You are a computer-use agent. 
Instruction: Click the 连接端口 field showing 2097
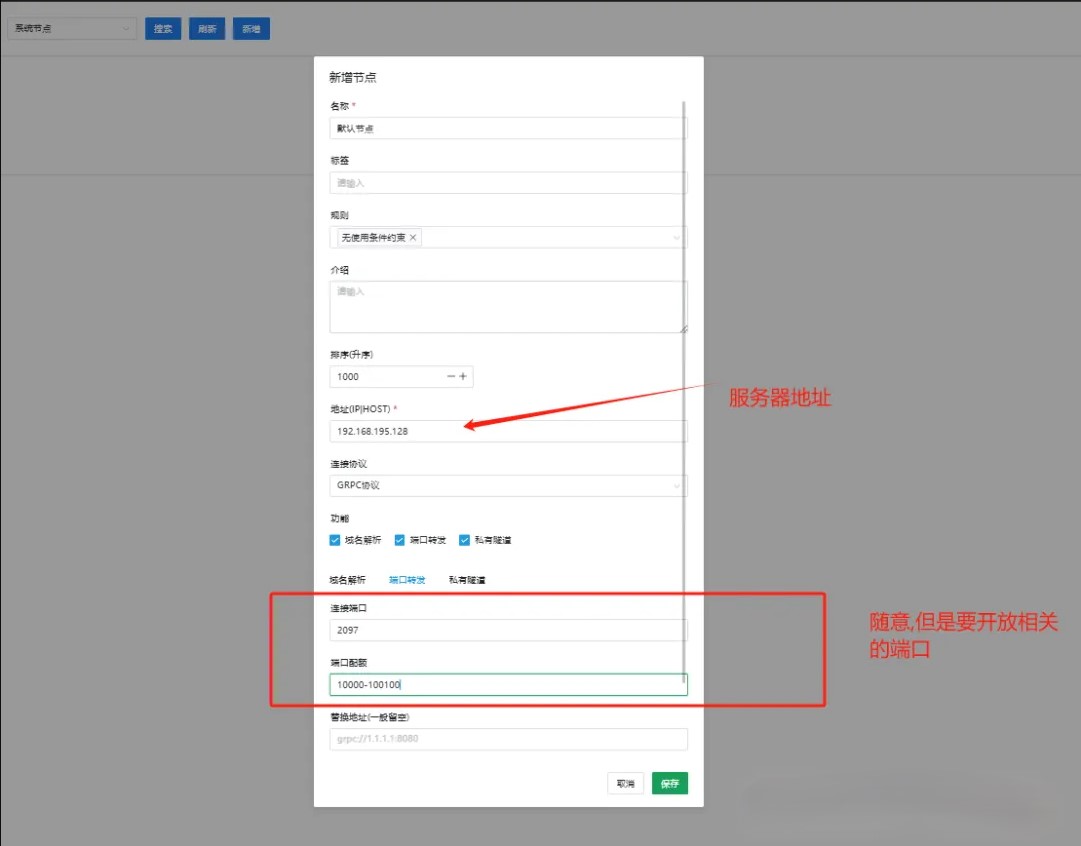point(508,631)
